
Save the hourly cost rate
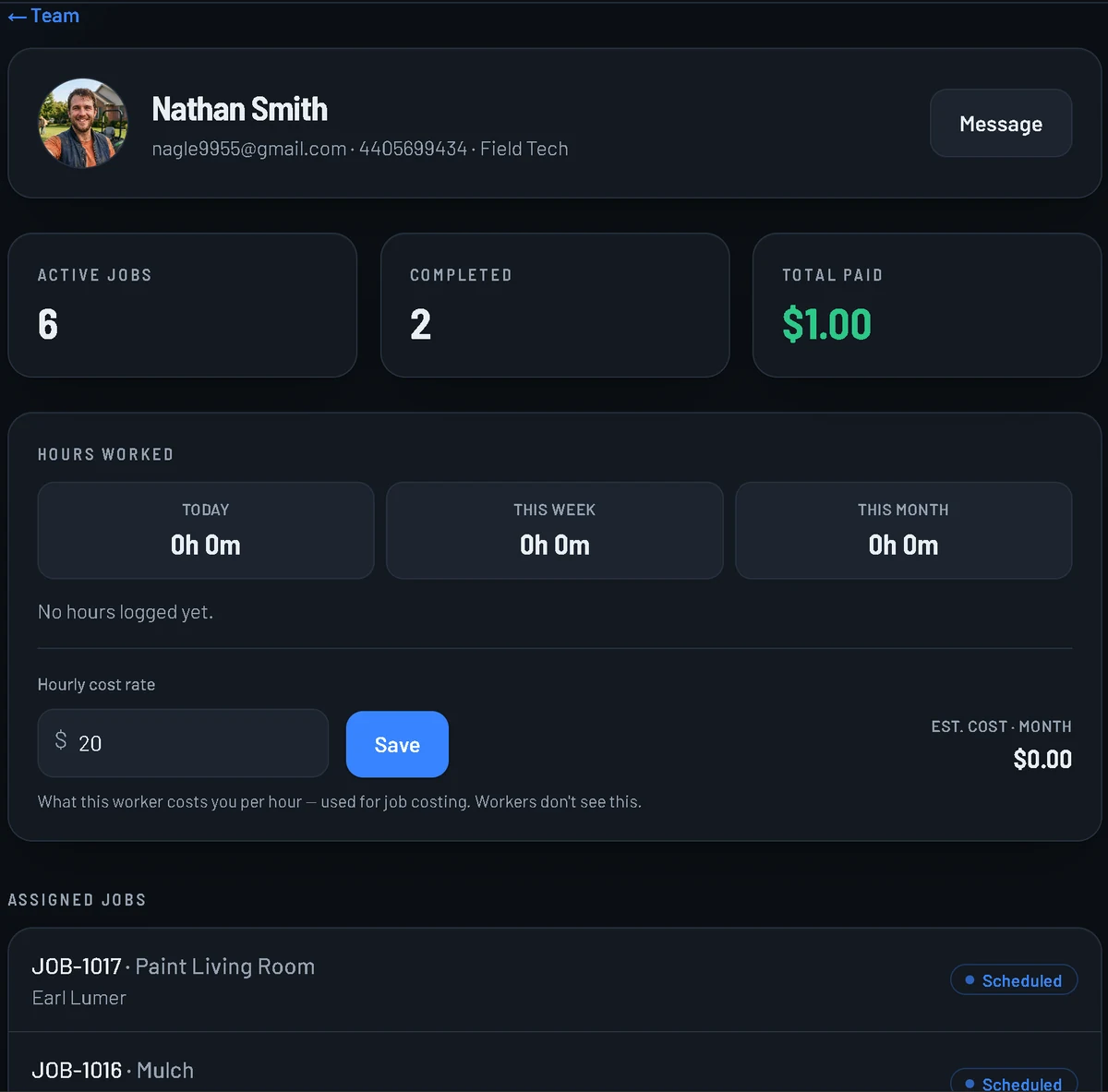point(397,744)
